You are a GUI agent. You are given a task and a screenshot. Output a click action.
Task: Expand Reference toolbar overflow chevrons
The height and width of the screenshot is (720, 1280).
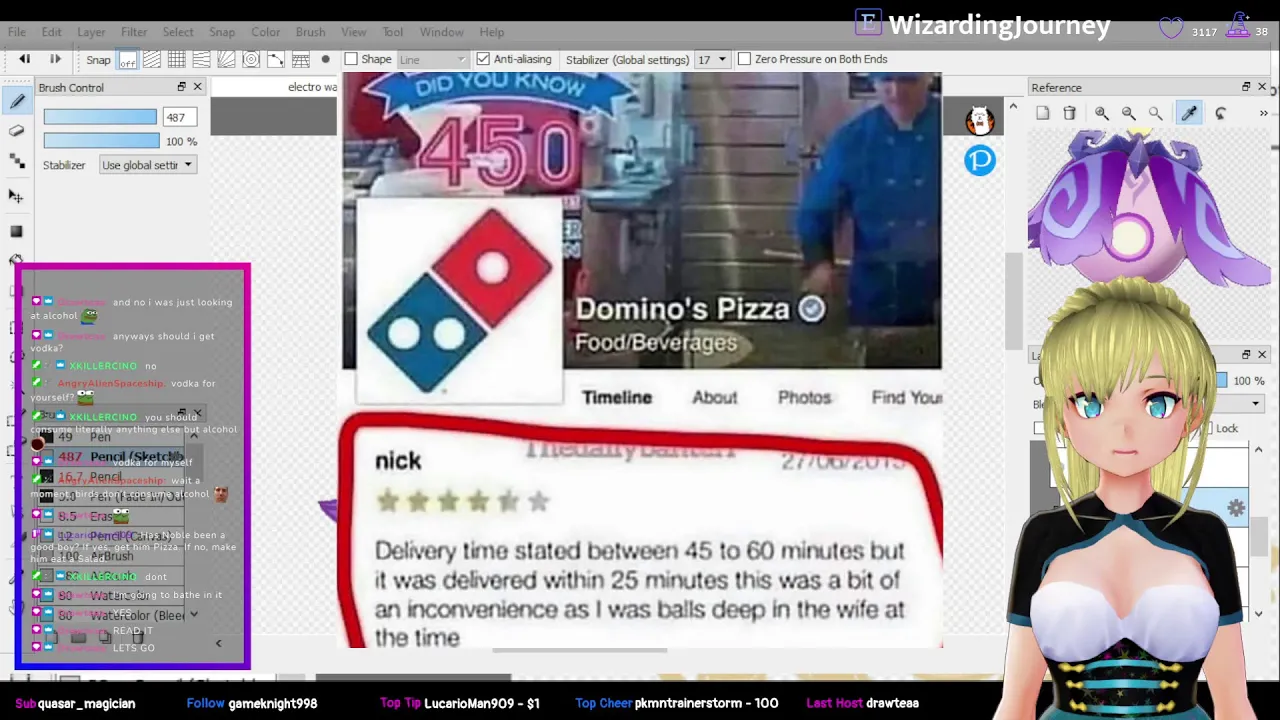tap(1264, 113)
